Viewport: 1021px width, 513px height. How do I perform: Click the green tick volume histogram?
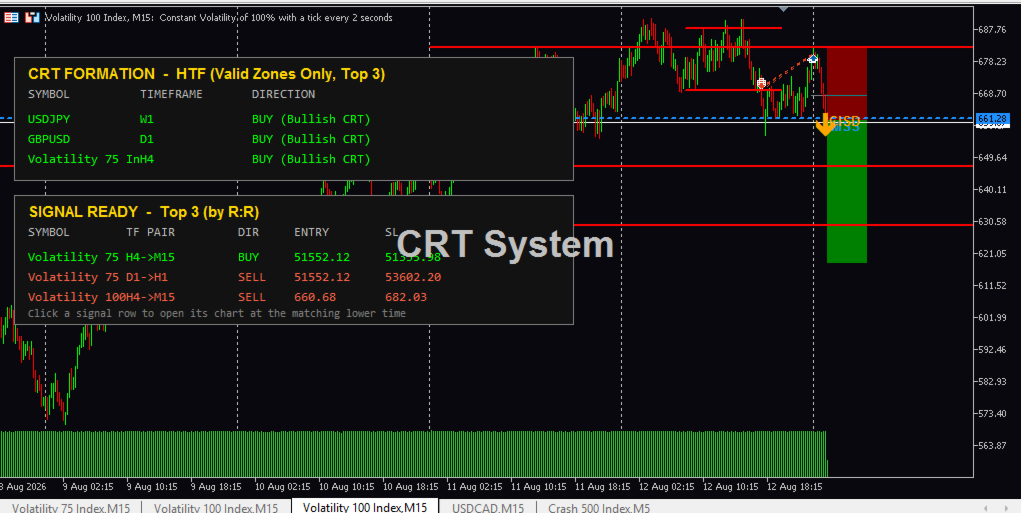pos(413,453)
